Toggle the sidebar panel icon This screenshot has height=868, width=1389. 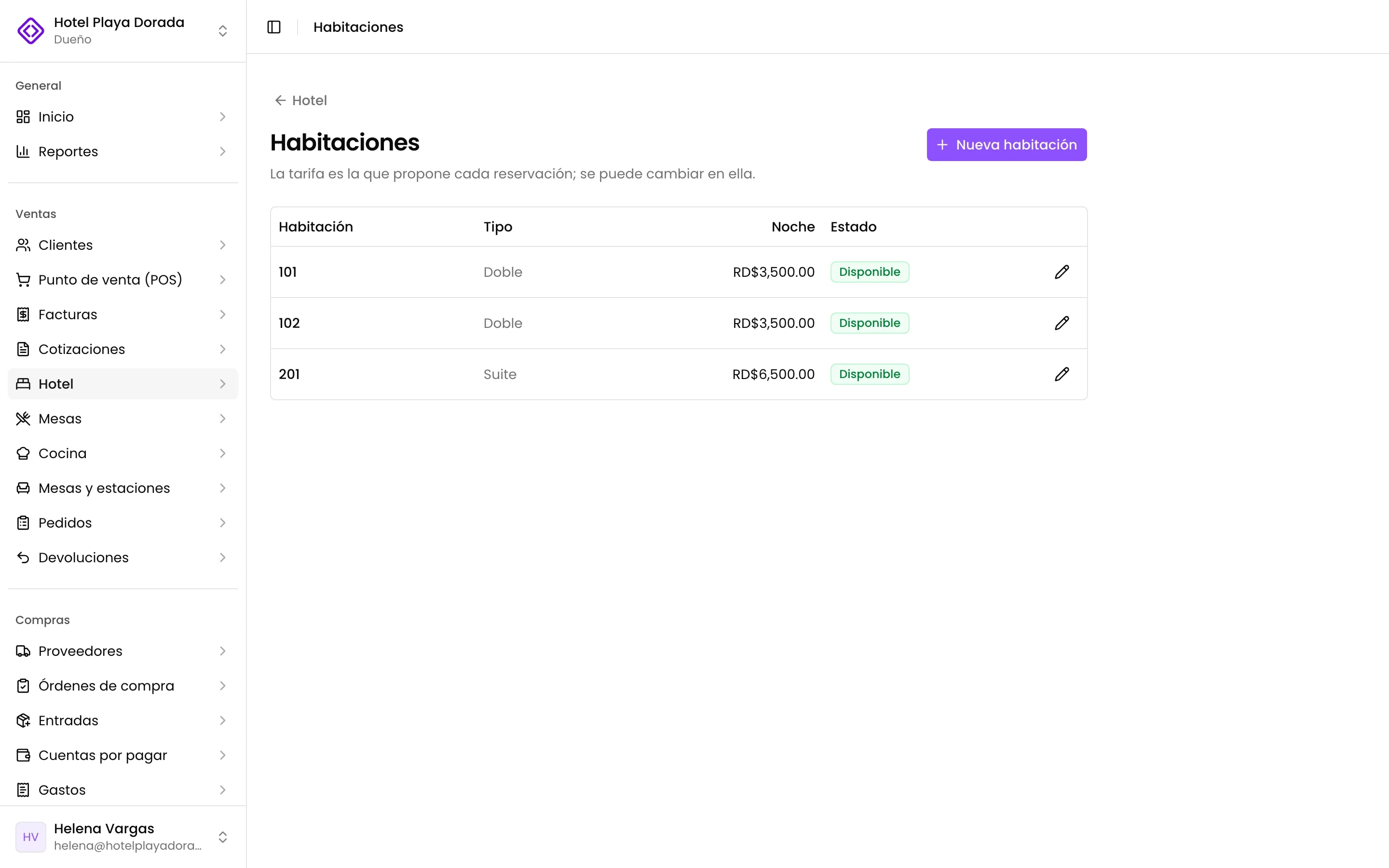coord(274,27)
